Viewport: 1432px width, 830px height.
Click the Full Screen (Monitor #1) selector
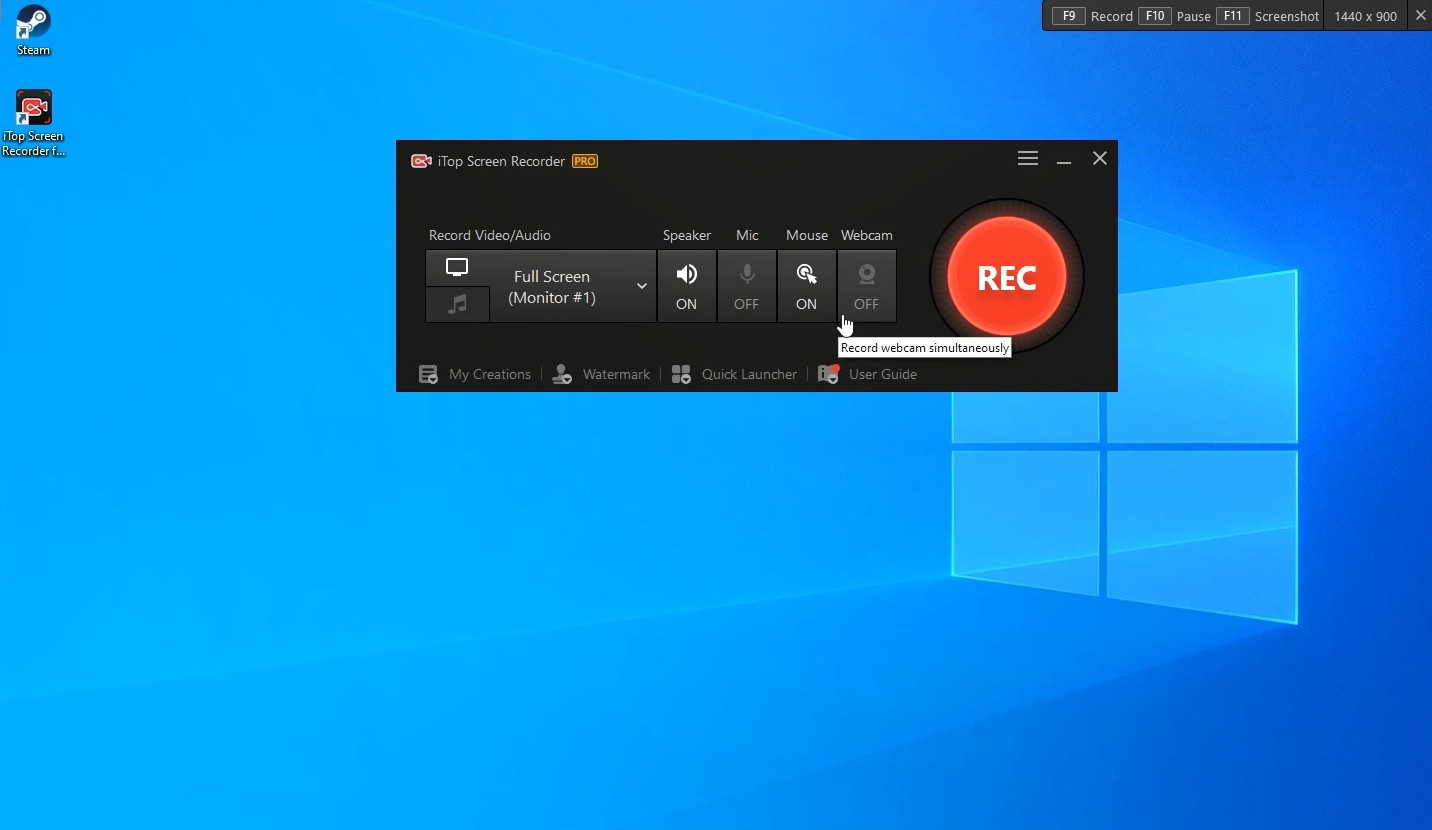(x=552, y=287)
